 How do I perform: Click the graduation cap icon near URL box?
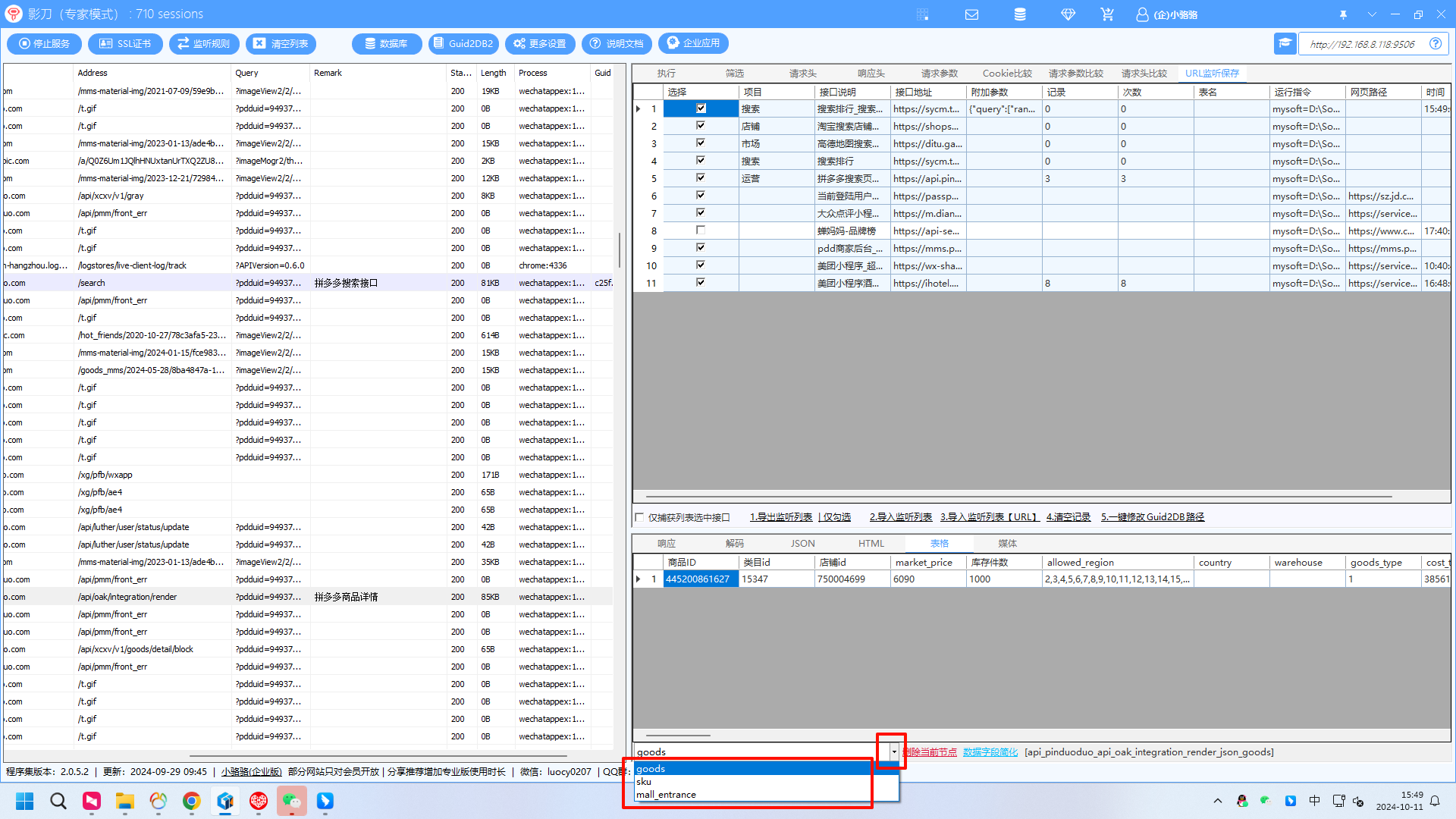pos(1285,43)
